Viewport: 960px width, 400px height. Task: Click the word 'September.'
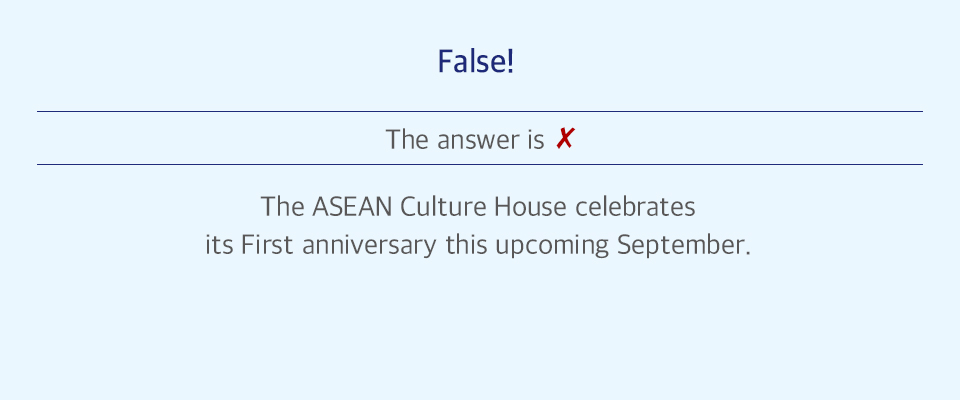(x=684, y=246)
